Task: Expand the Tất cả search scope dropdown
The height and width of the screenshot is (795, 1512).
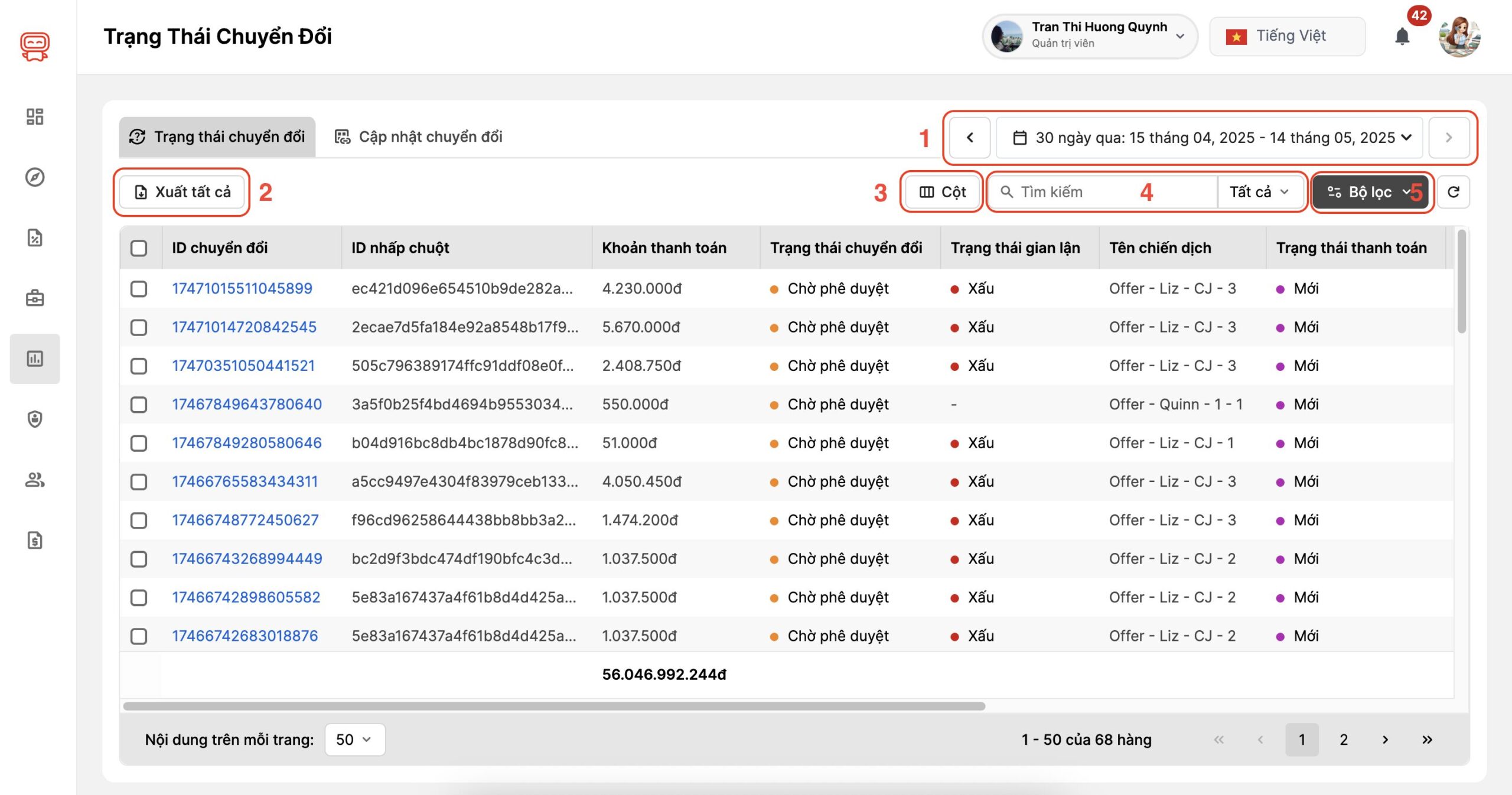Action: click(1259, 192)
